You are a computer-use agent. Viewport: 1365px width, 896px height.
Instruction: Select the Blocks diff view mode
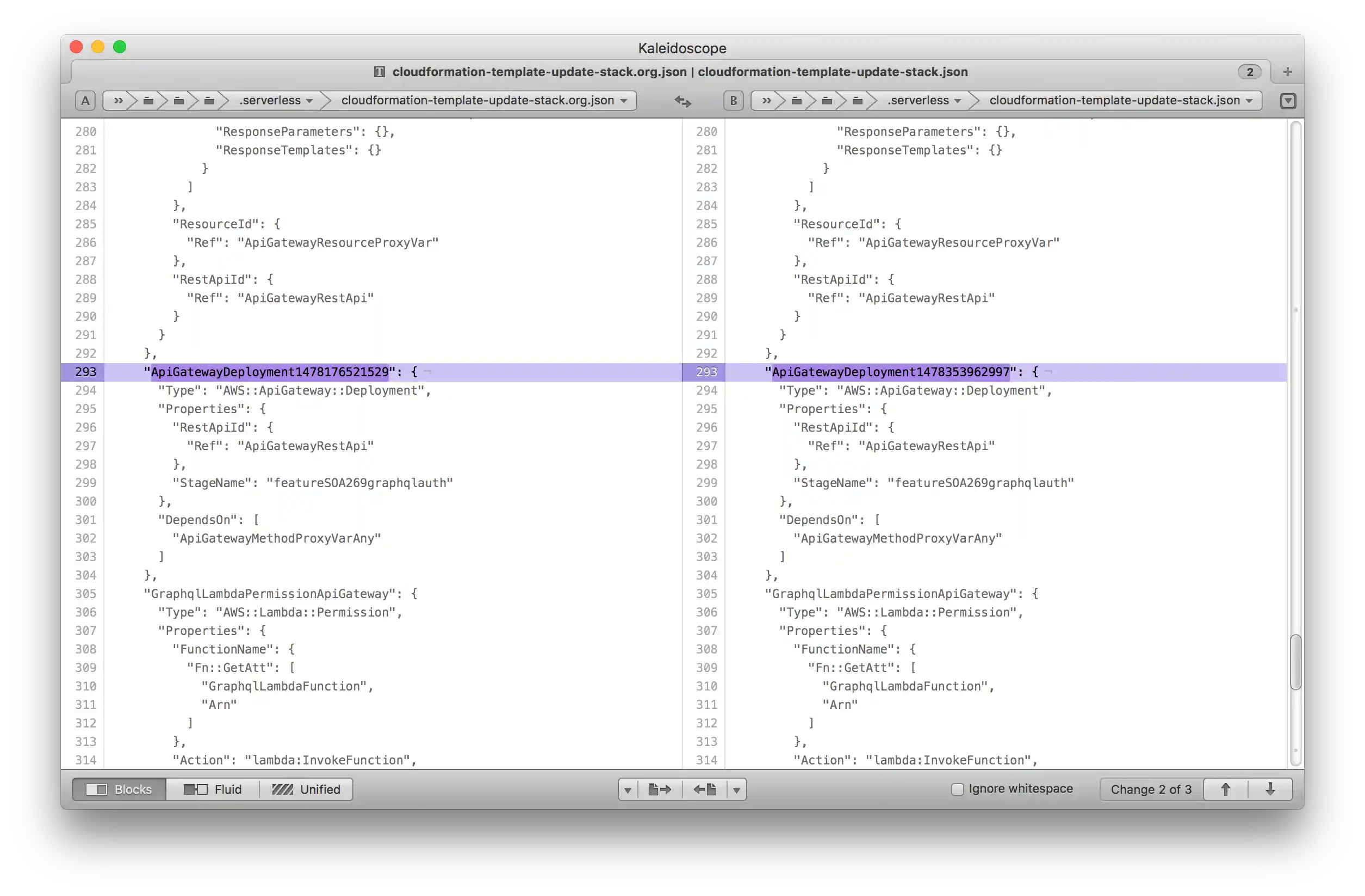pos(119,789)
